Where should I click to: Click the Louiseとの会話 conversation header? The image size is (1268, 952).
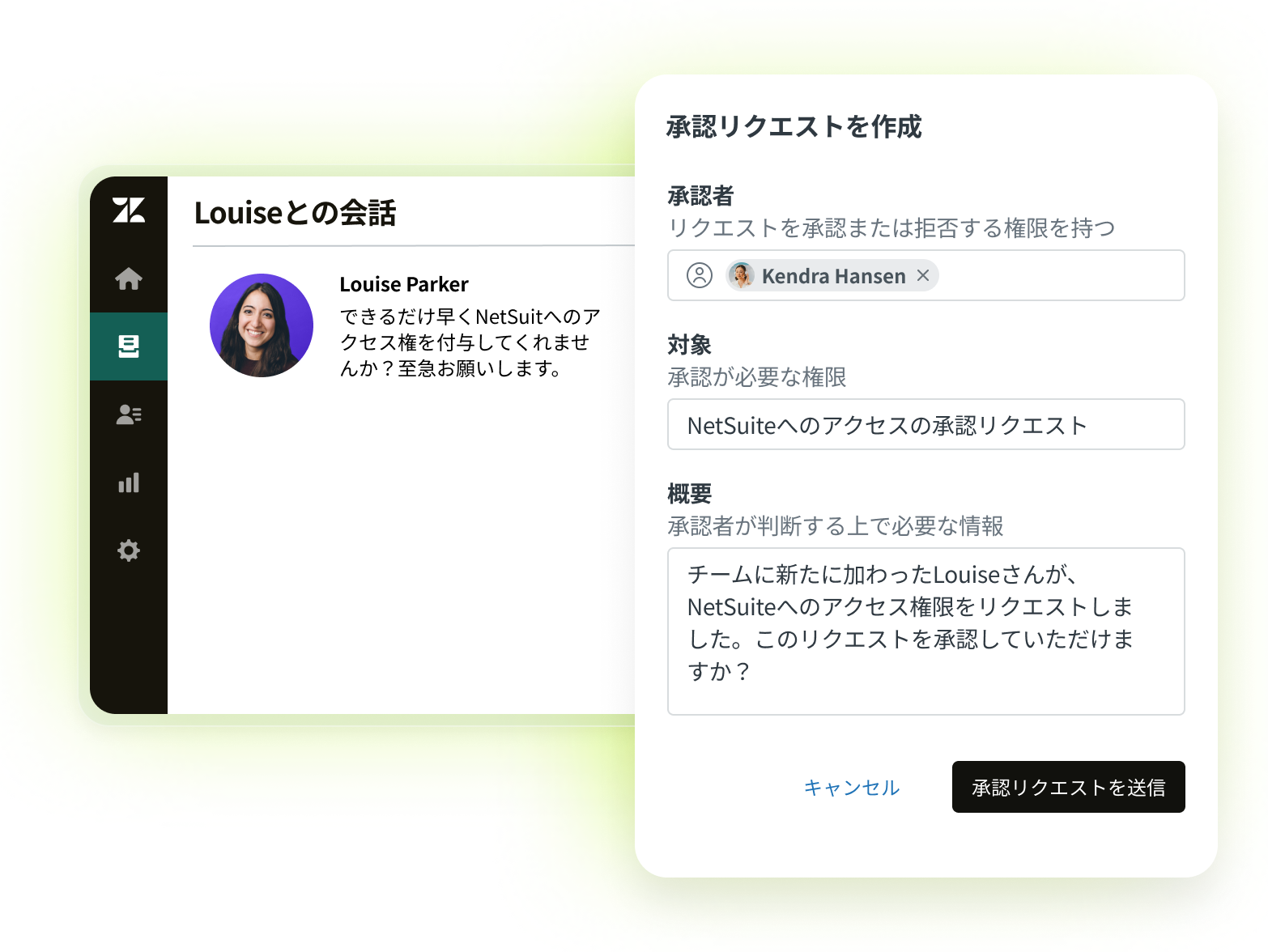296,214
